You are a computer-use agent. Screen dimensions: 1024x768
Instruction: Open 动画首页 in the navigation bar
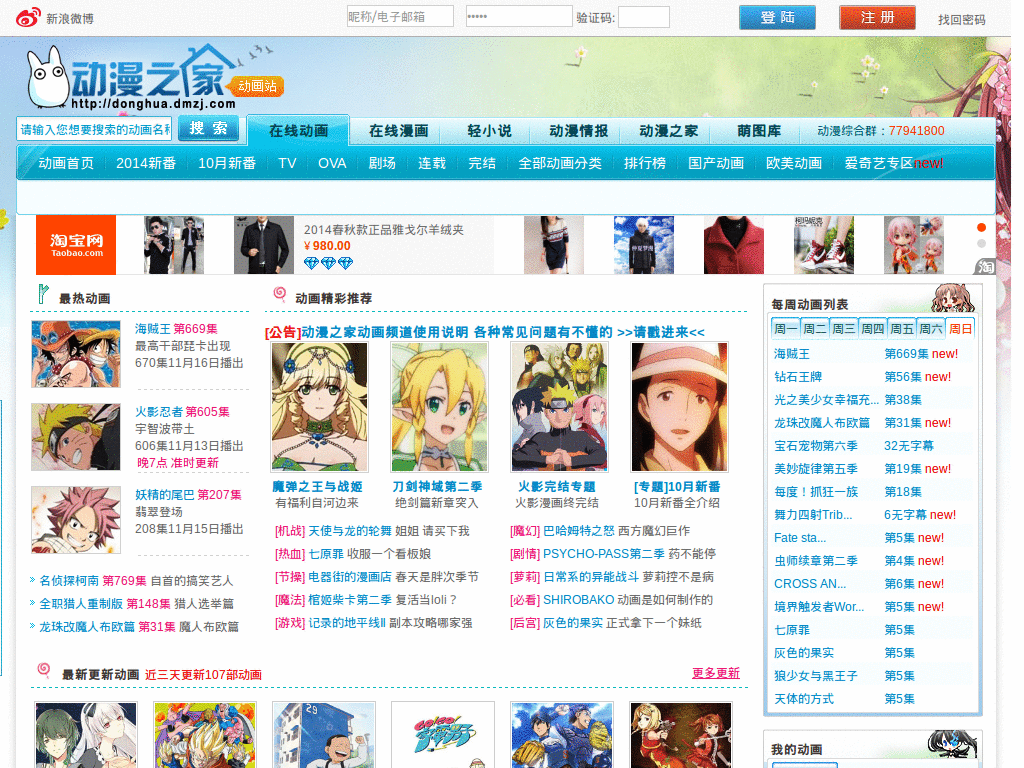coord(66,163)
